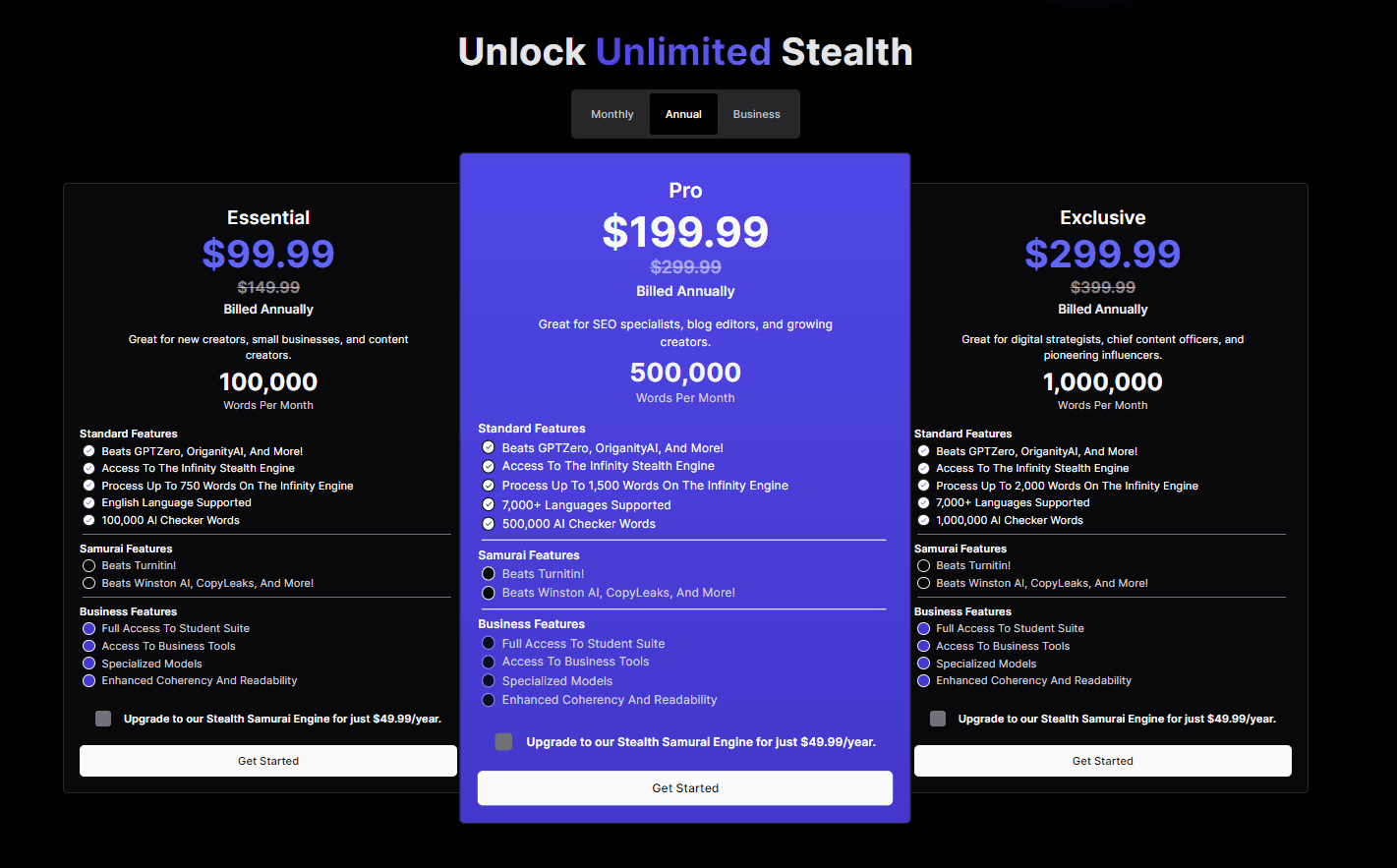Click checkmark next to Pro's 500,000 AI Checker Words
Screen dimensions: 1397x868
(489, 524)
